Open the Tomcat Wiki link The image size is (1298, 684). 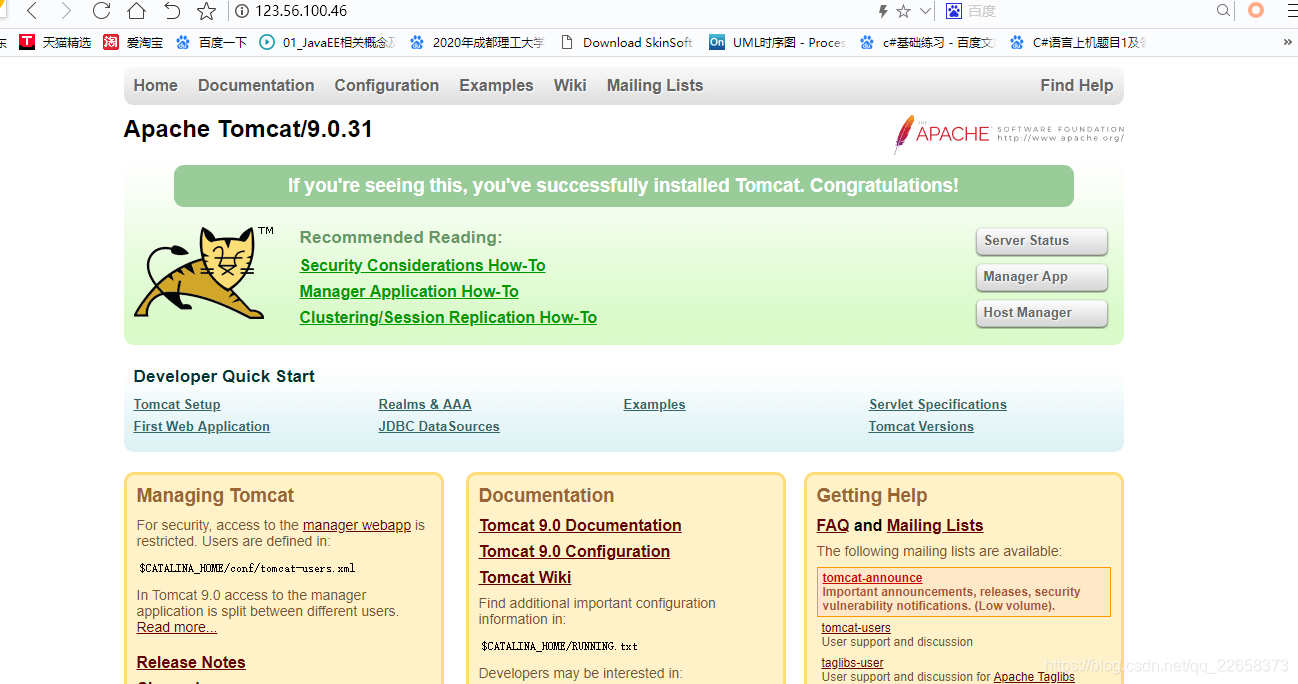[525, 577]
